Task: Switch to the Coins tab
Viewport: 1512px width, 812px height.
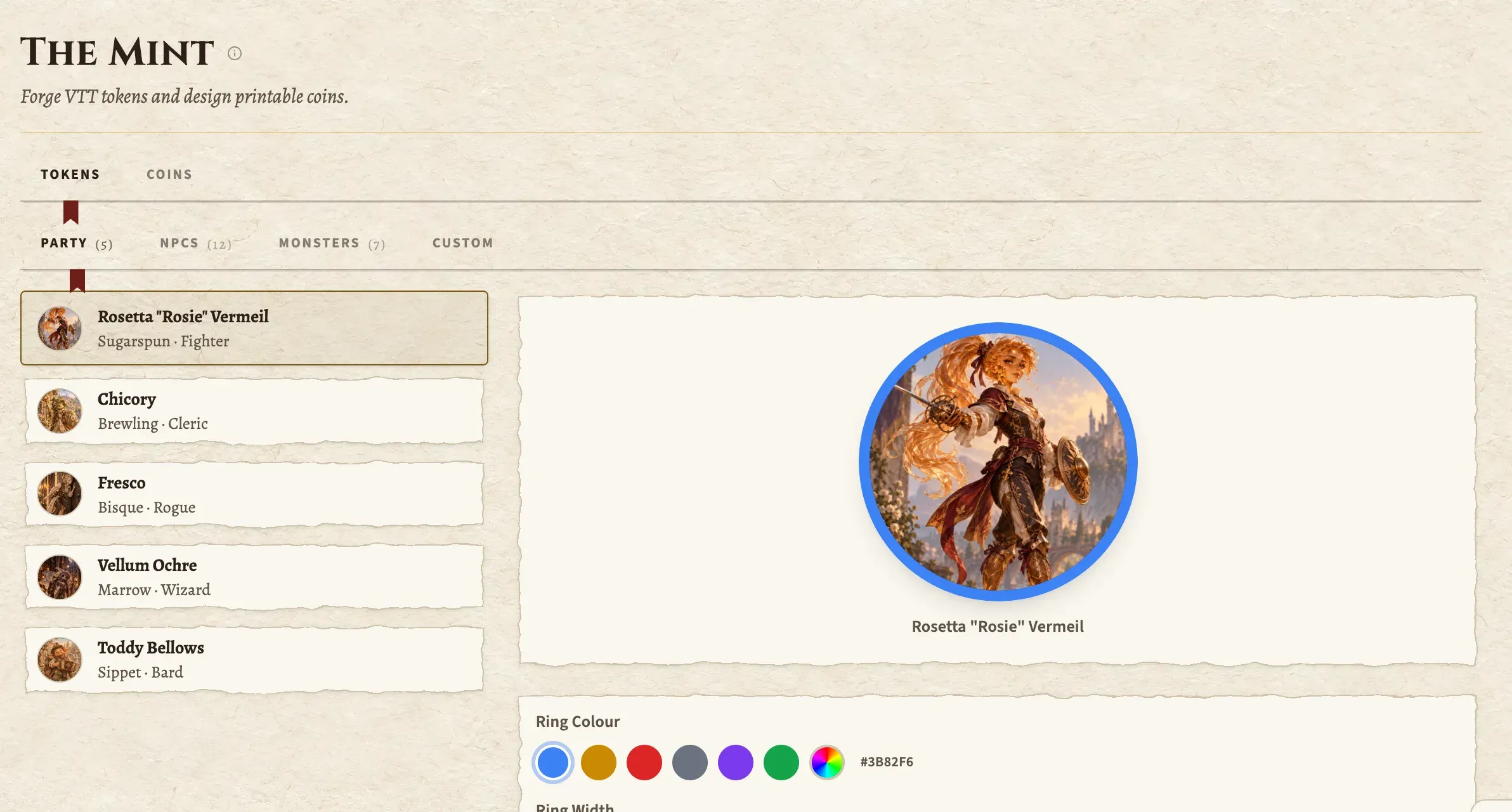Action: click(x=169, y=174)
